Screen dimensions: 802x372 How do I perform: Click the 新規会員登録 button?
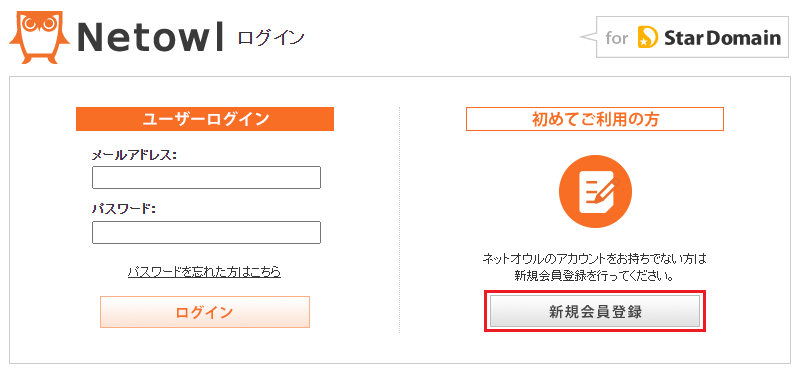[595, 311]
